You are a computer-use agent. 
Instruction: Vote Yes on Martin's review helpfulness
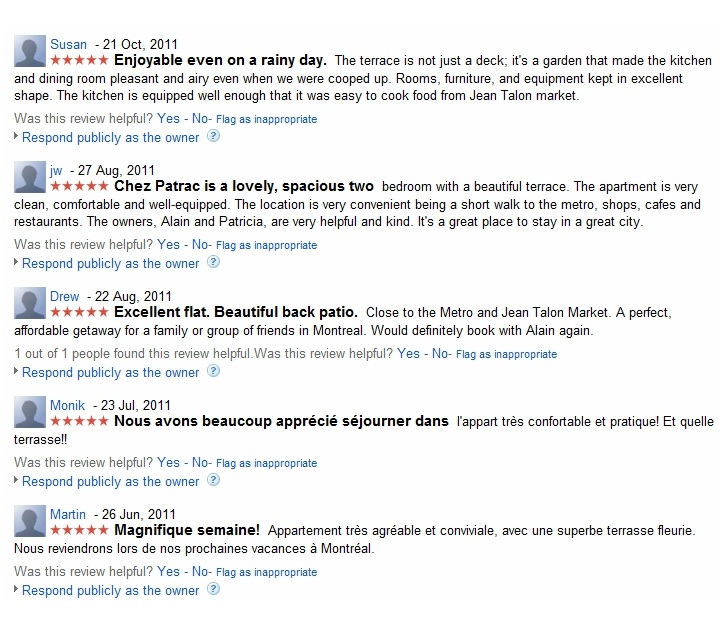(x=168, y=572)
